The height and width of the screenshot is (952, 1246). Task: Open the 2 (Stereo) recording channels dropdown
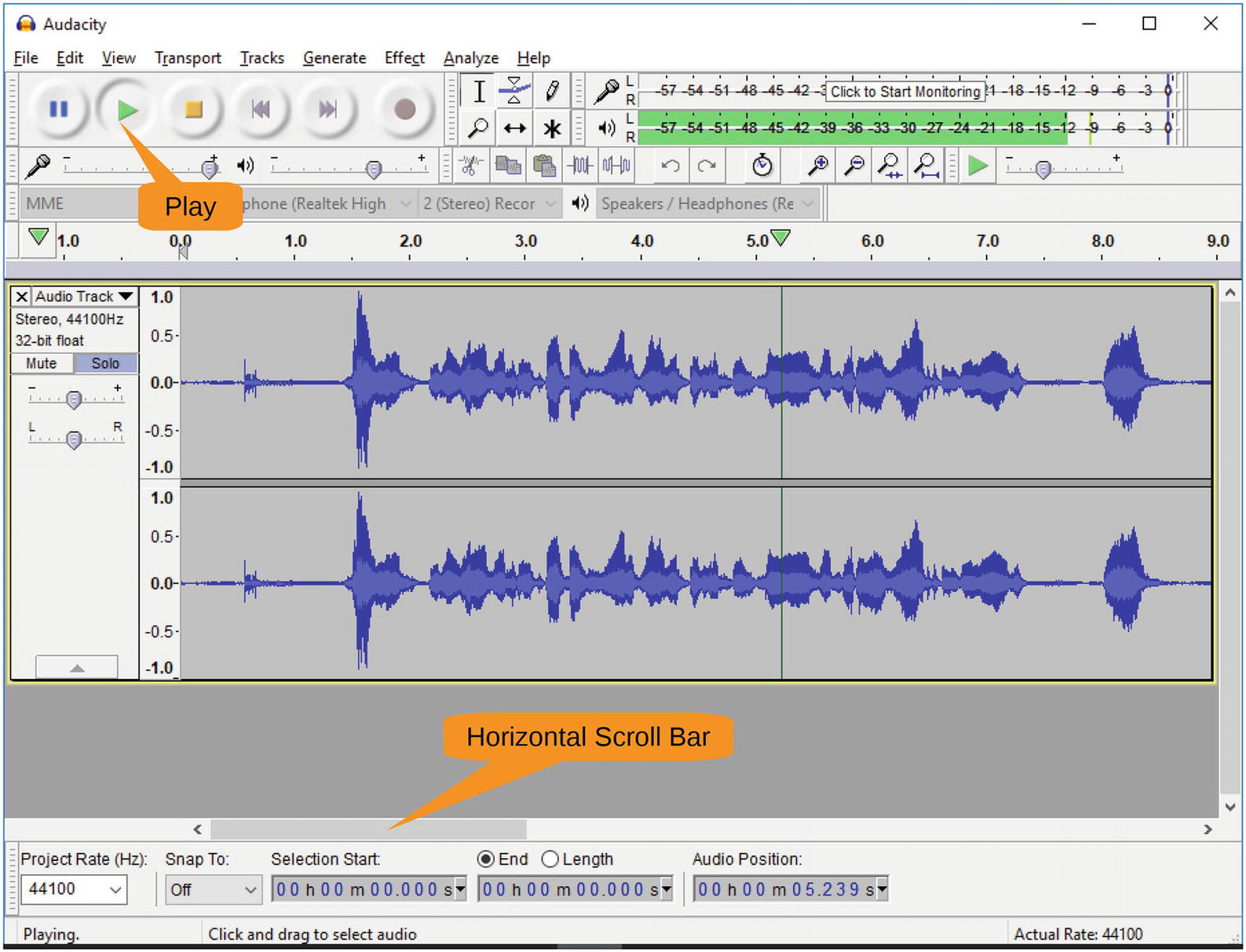tap(490, 204)
